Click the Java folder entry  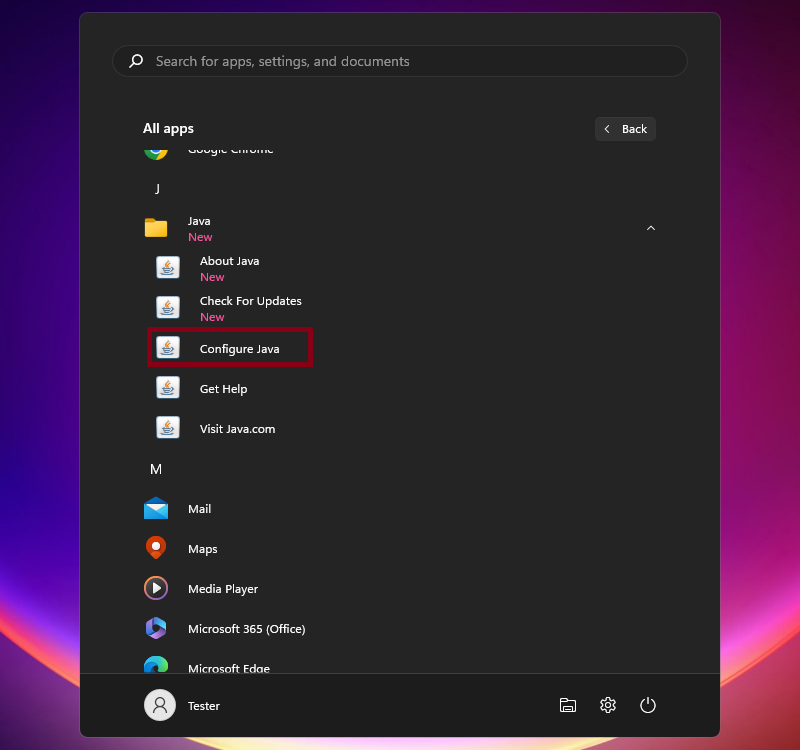pos(199,228)
